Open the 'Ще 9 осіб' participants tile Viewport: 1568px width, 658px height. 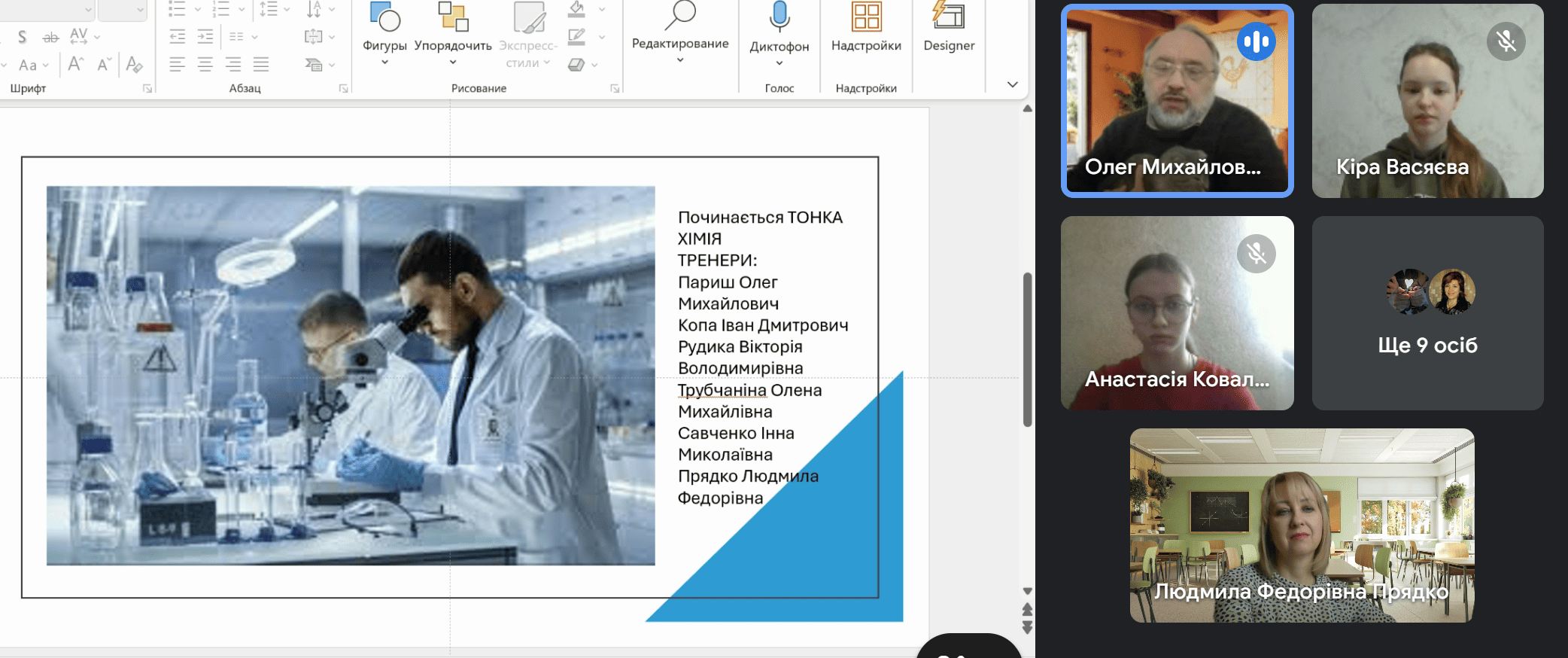pyautogui.click(x=1428, y=313)
